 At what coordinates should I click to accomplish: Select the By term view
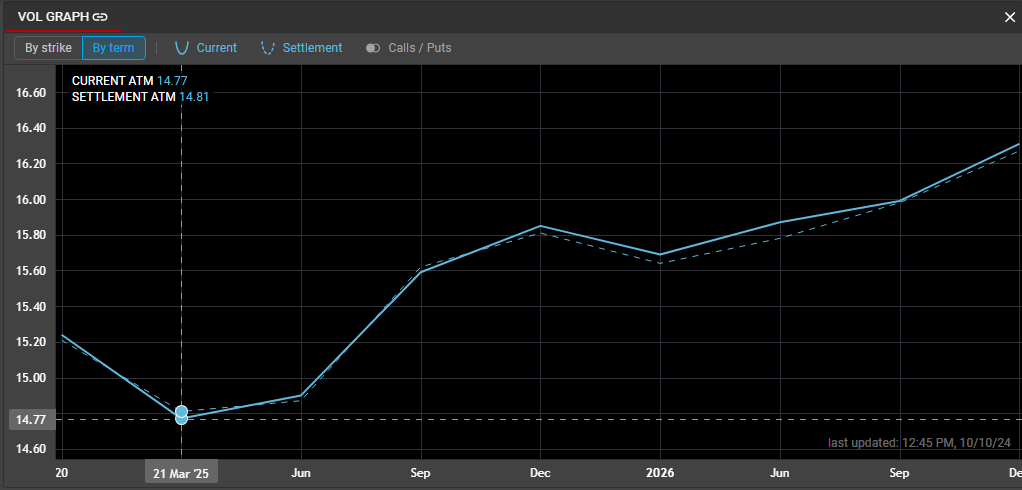click(x=113, y=48)
